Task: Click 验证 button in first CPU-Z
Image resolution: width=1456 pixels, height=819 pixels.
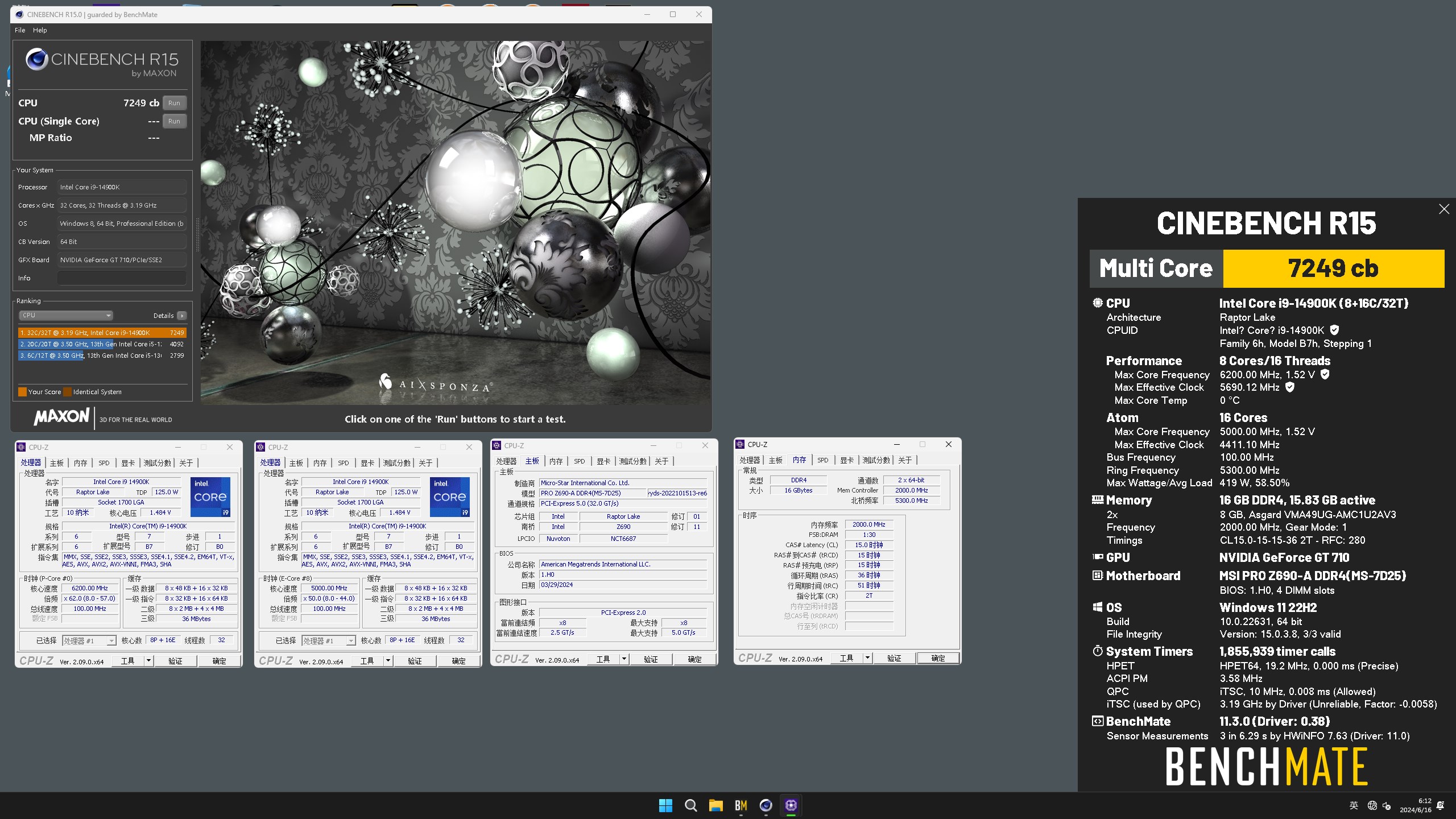Action: point(175,661)
